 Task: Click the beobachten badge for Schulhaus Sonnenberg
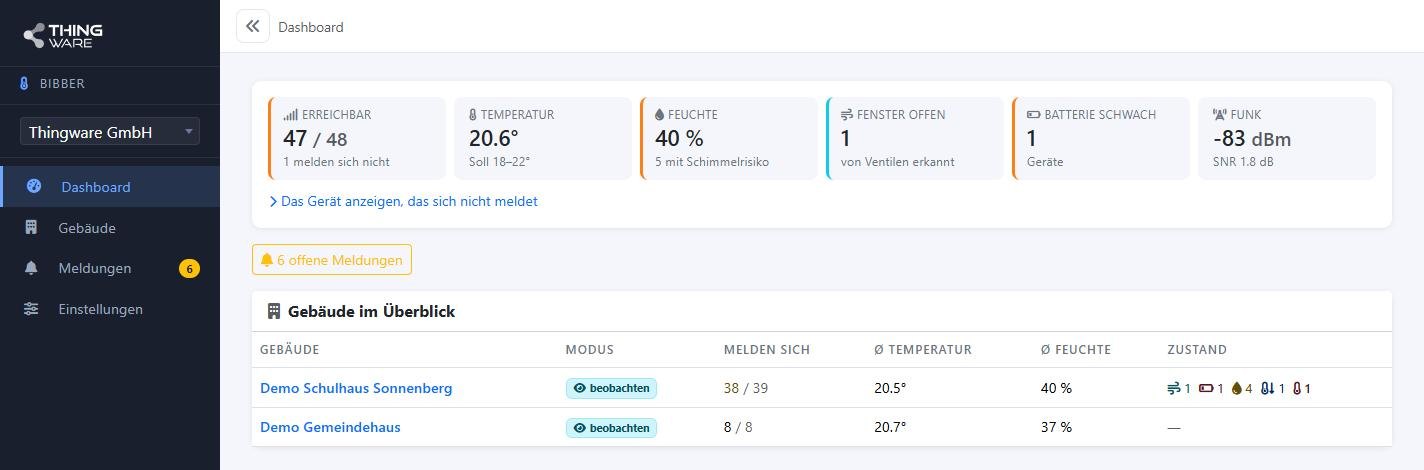point(611,388)
